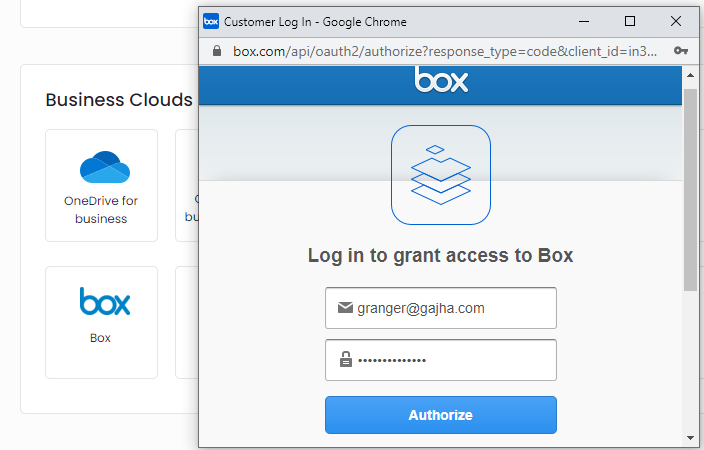Close the Customer Log In popup window
Viewport: 704px width, 450px height.
[676, 21]
